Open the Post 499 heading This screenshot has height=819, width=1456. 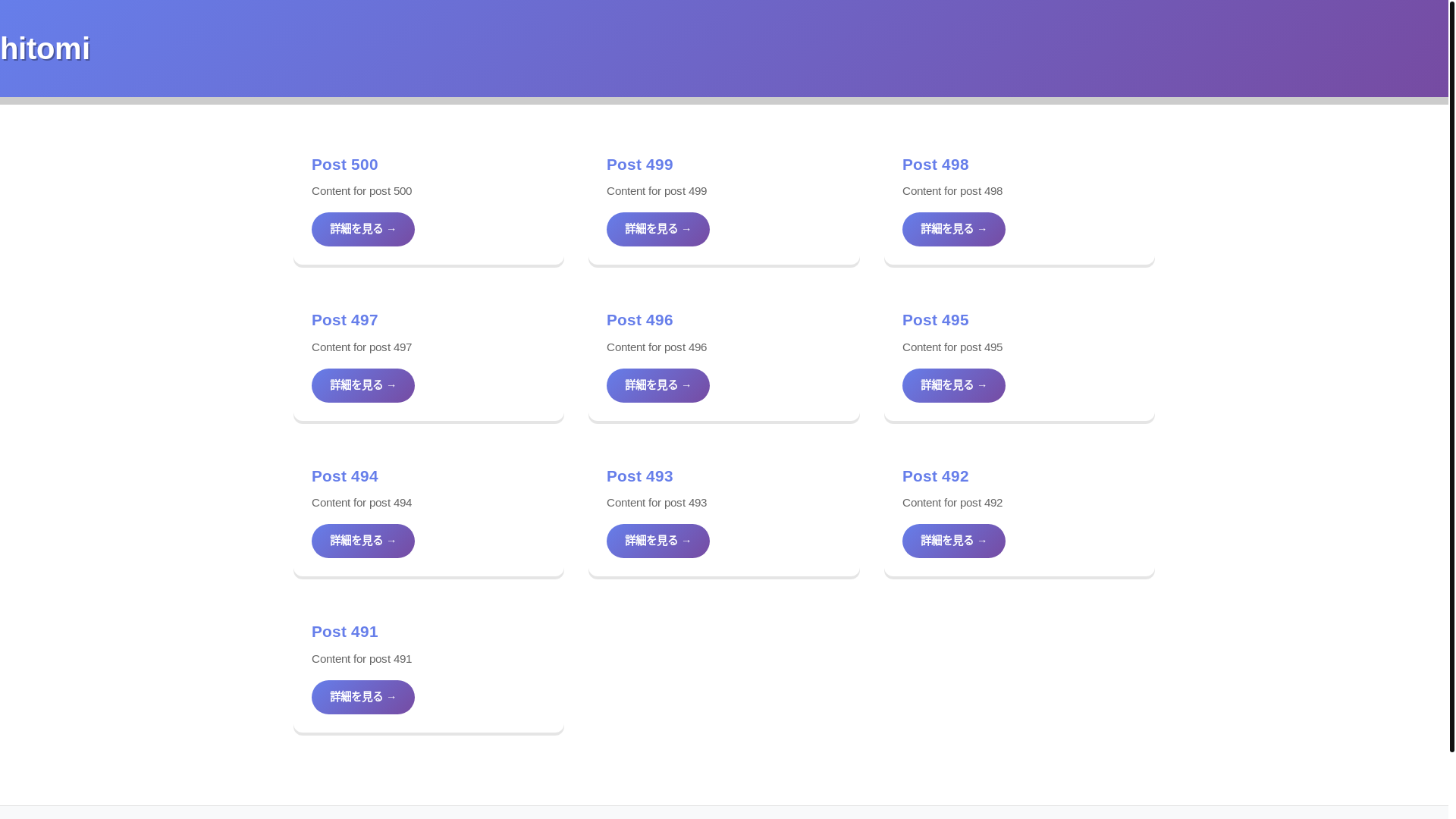coord(639,165)
